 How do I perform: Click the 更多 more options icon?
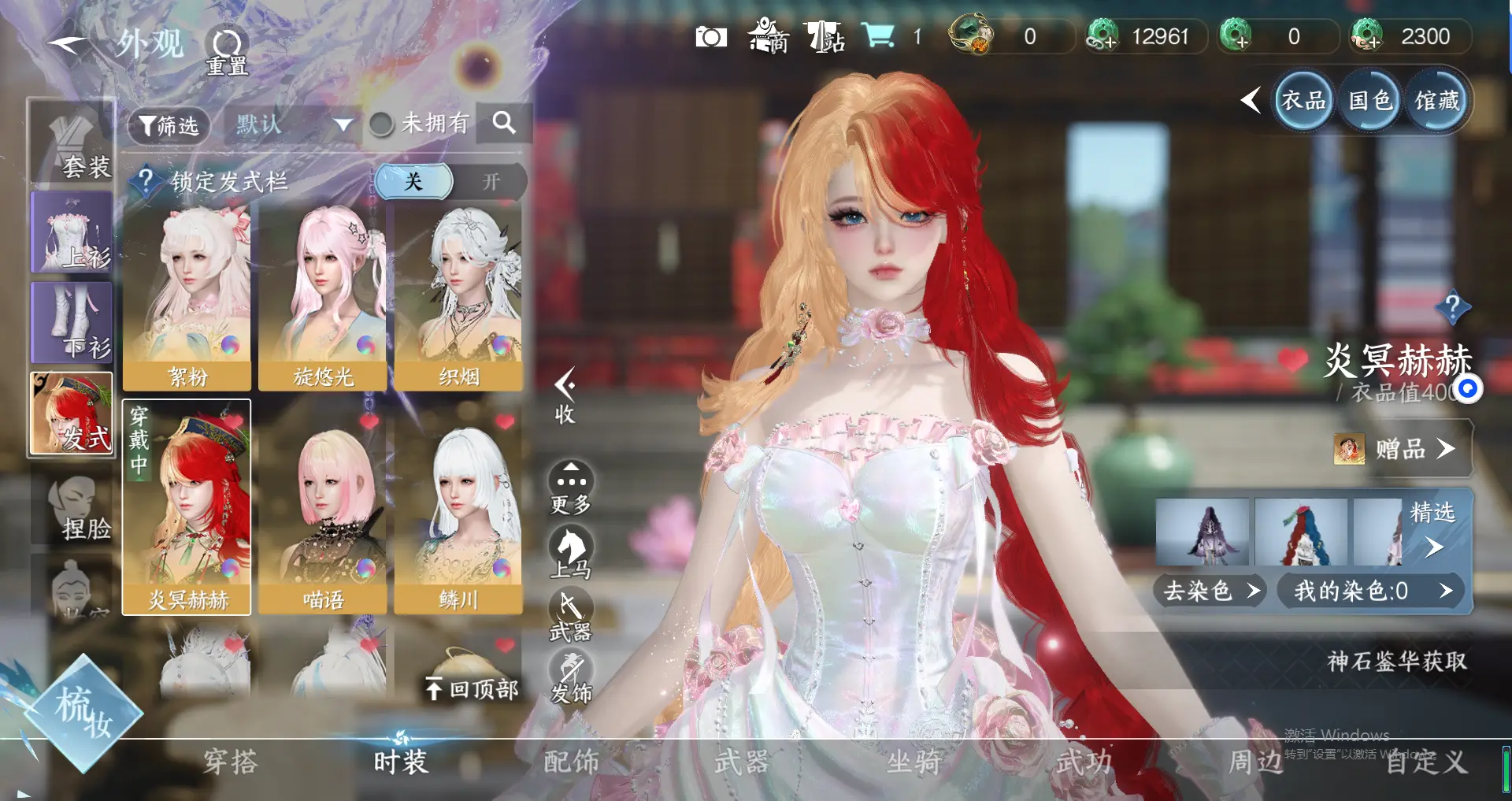pyautogui.click(x=571, y=488)
